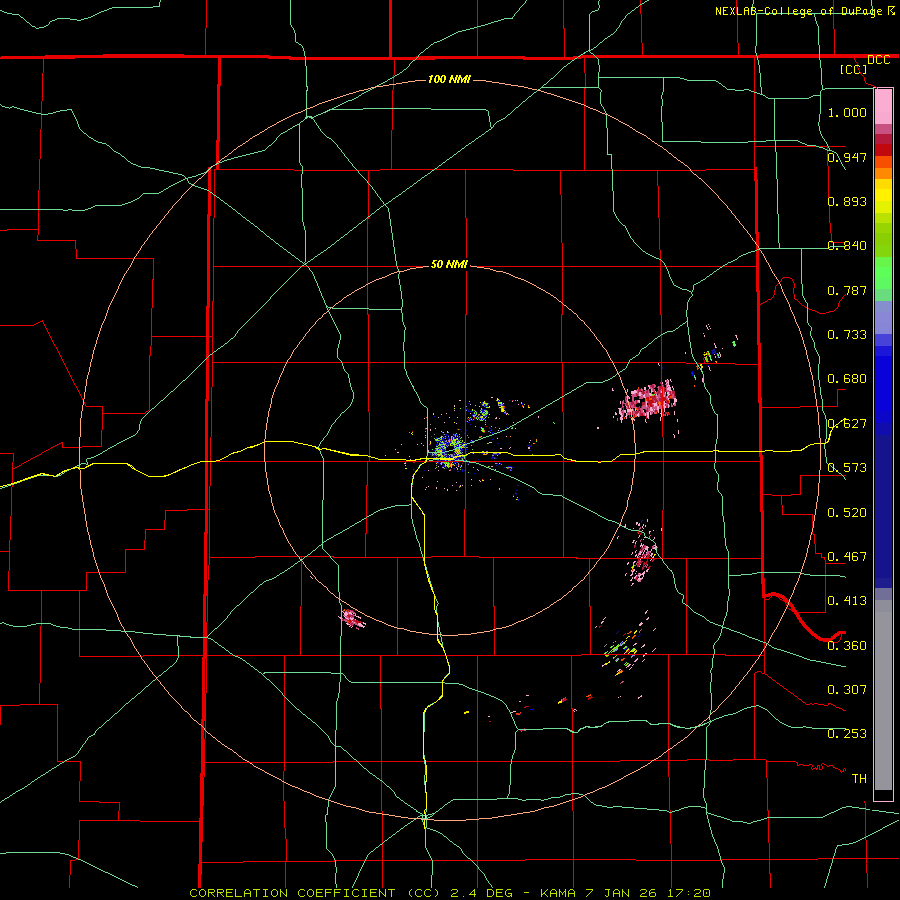Select the 0.893 scale value
Screen dimensions: 900x900
847,201
